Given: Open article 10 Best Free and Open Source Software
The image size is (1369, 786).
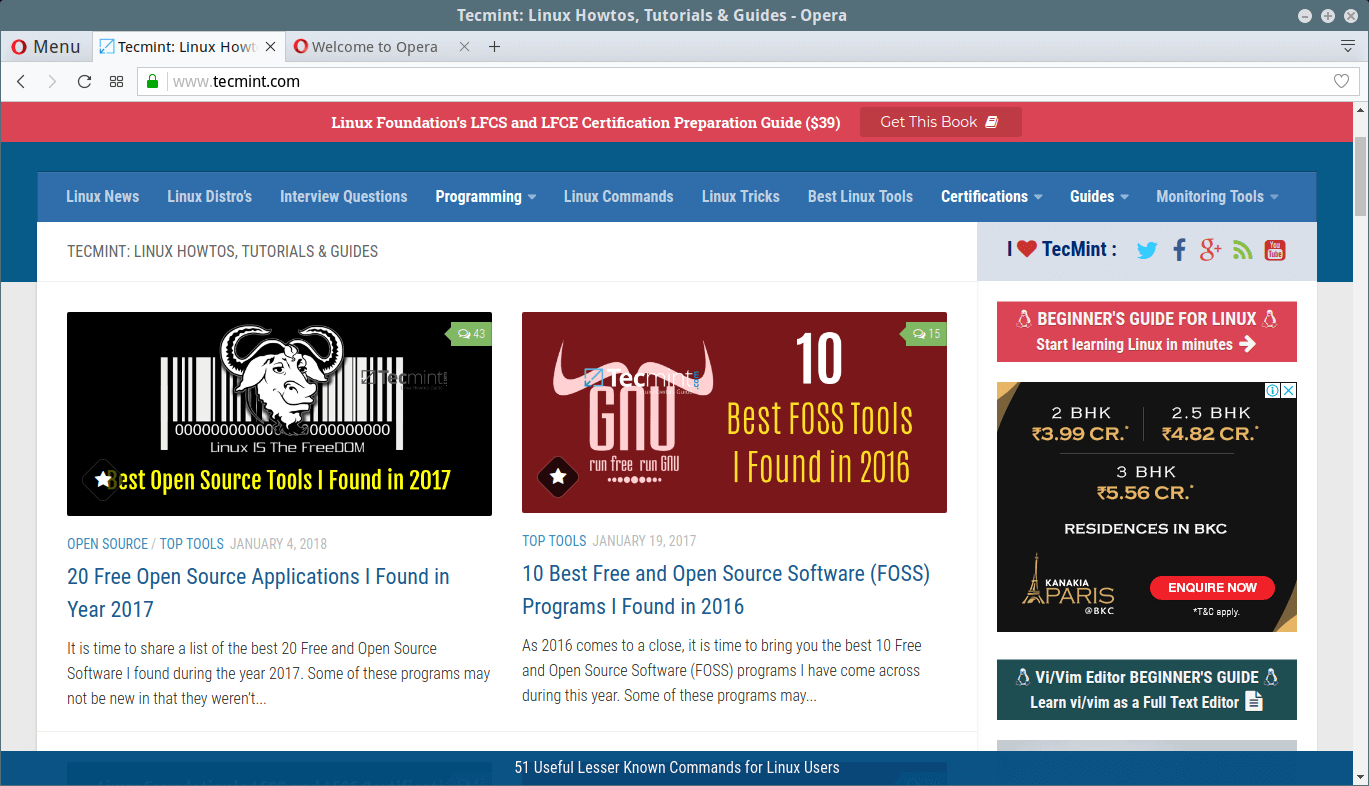Looking at the screenshot, I should pyautogui.click(x=726, y=590).
